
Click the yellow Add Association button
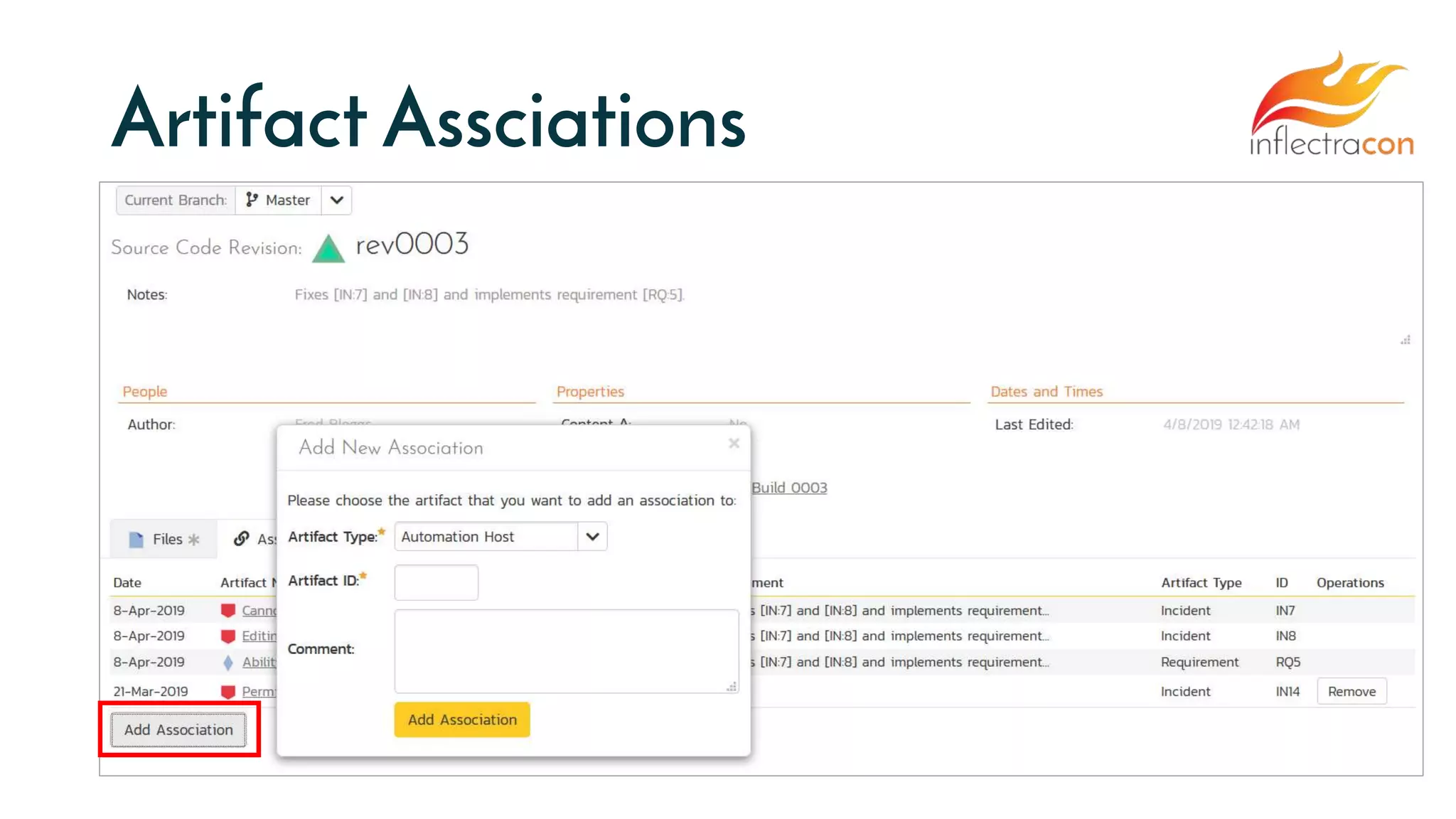(462, 719)
